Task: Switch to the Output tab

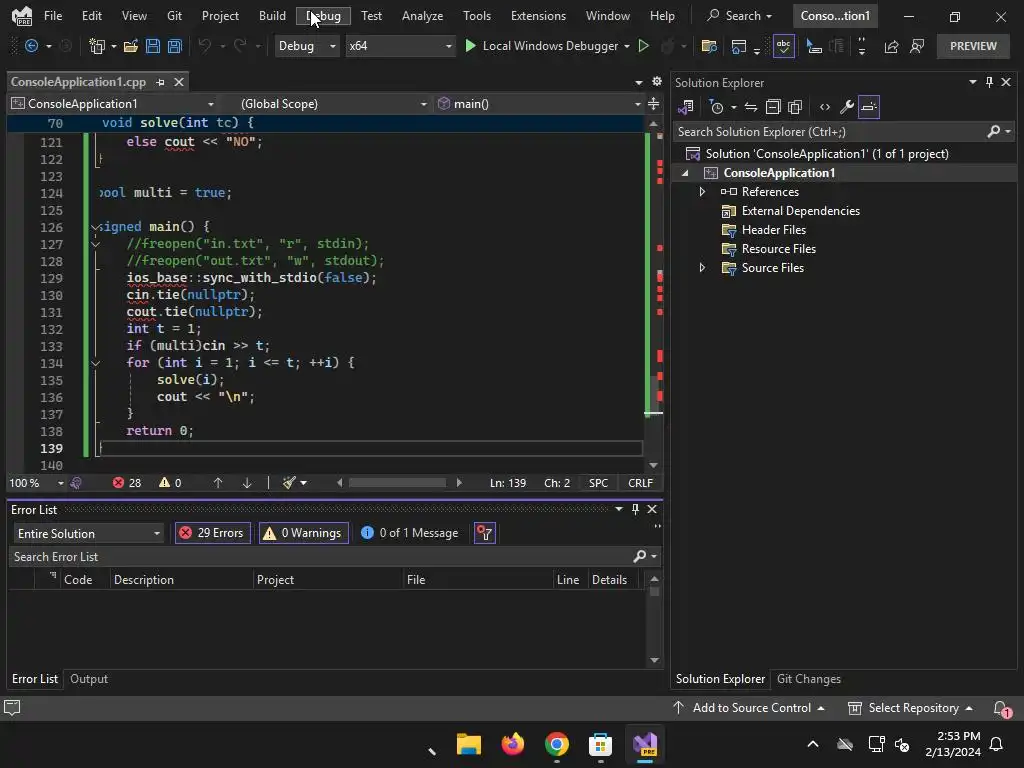Action: point(89,679)
